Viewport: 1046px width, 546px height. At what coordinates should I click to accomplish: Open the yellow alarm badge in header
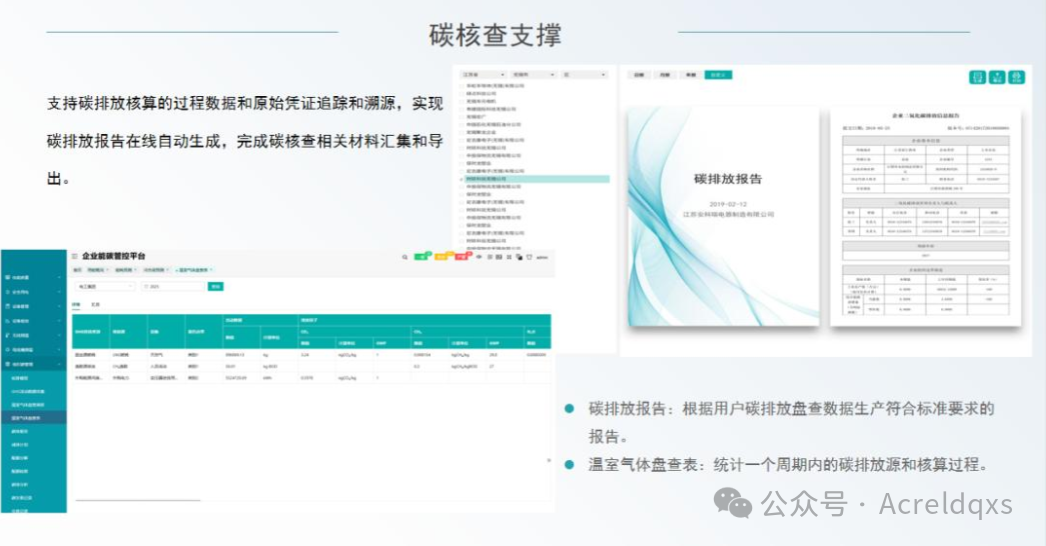pyautogui.click(x=443, y=256)
